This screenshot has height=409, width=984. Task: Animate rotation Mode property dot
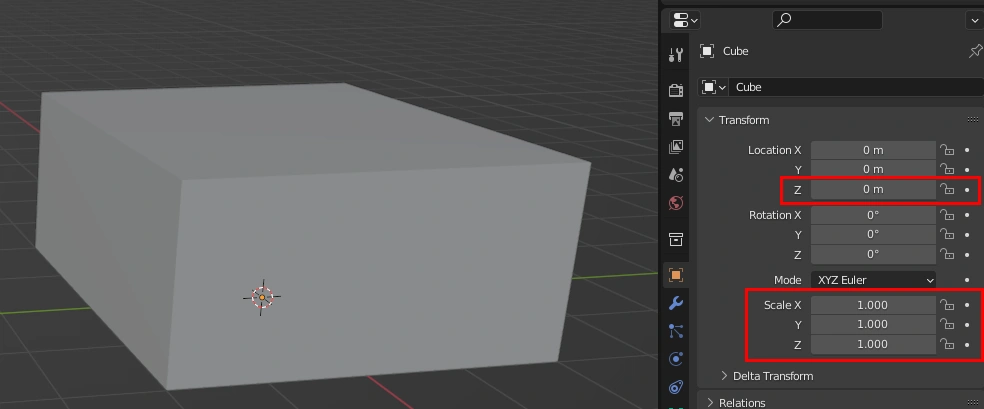click(x=967, y=280)
